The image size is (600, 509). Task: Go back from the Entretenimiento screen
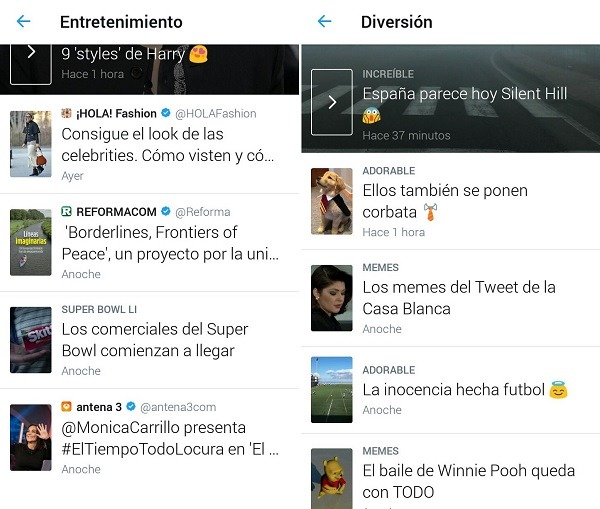[24, 21]
